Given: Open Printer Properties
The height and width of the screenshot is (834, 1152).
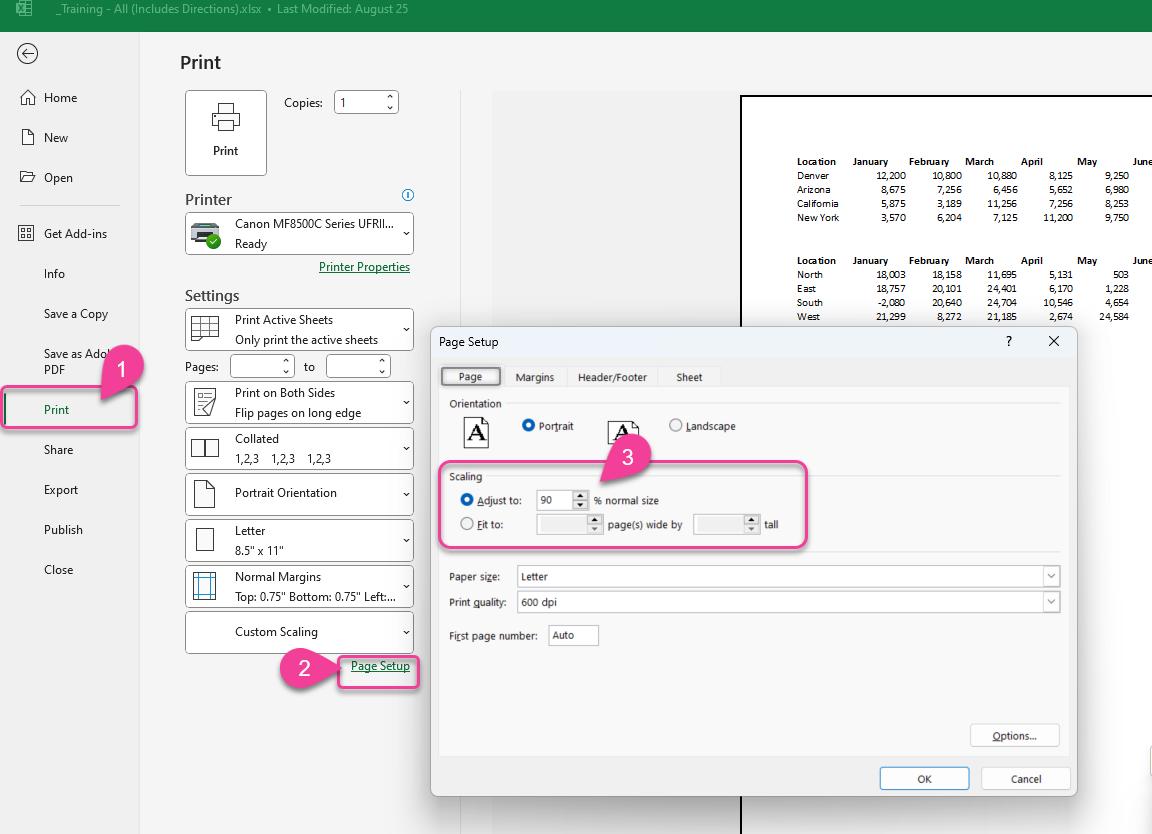Looking at the screenshot, I should (364, 267).
